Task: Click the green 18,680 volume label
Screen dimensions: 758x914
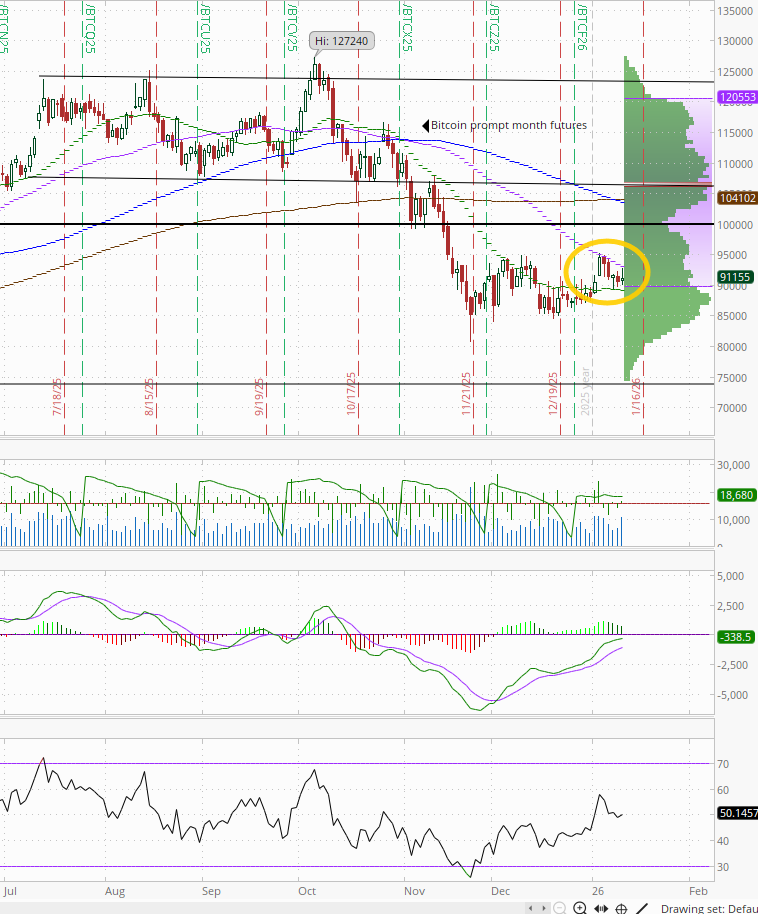Action: coord(736,495)
